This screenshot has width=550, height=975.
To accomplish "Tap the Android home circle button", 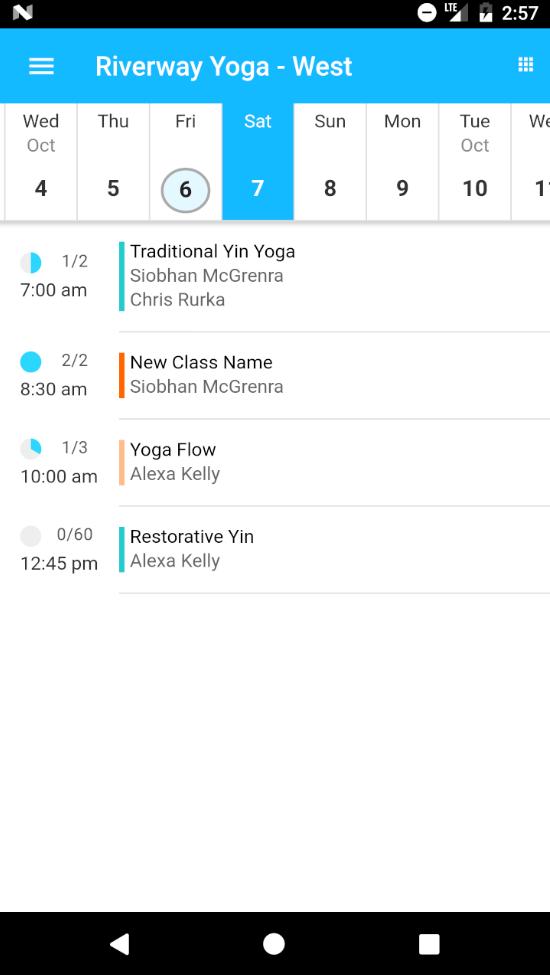I will (274, 943).
